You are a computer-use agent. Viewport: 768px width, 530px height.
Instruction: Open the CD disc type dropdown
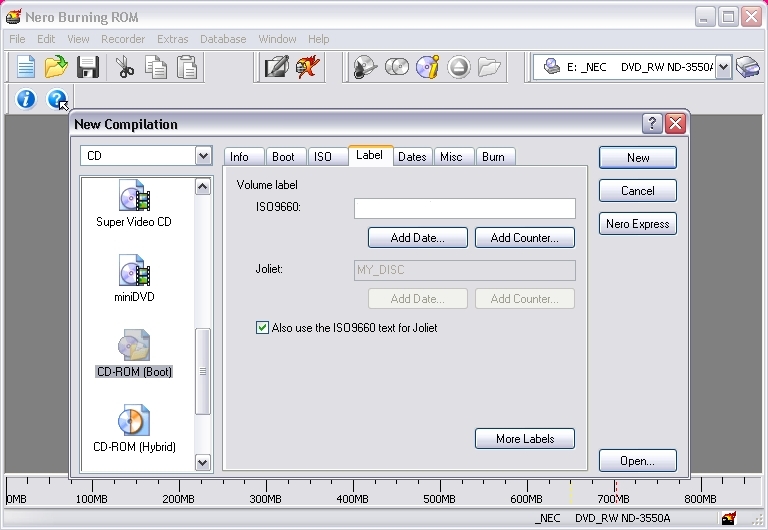point(203,156)
